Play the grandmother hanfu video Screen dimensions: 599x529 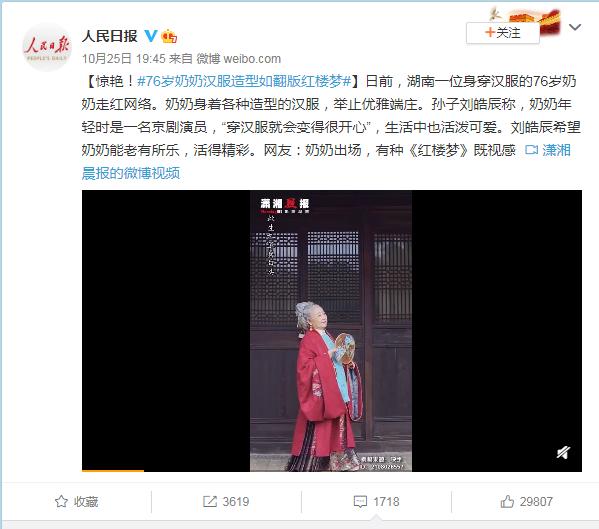pos(332,331)
